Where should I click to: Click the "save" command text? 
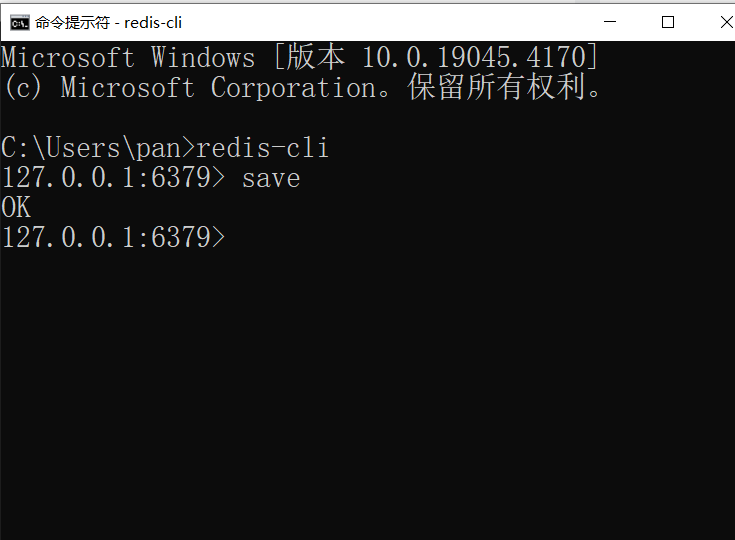coord(270,178)
